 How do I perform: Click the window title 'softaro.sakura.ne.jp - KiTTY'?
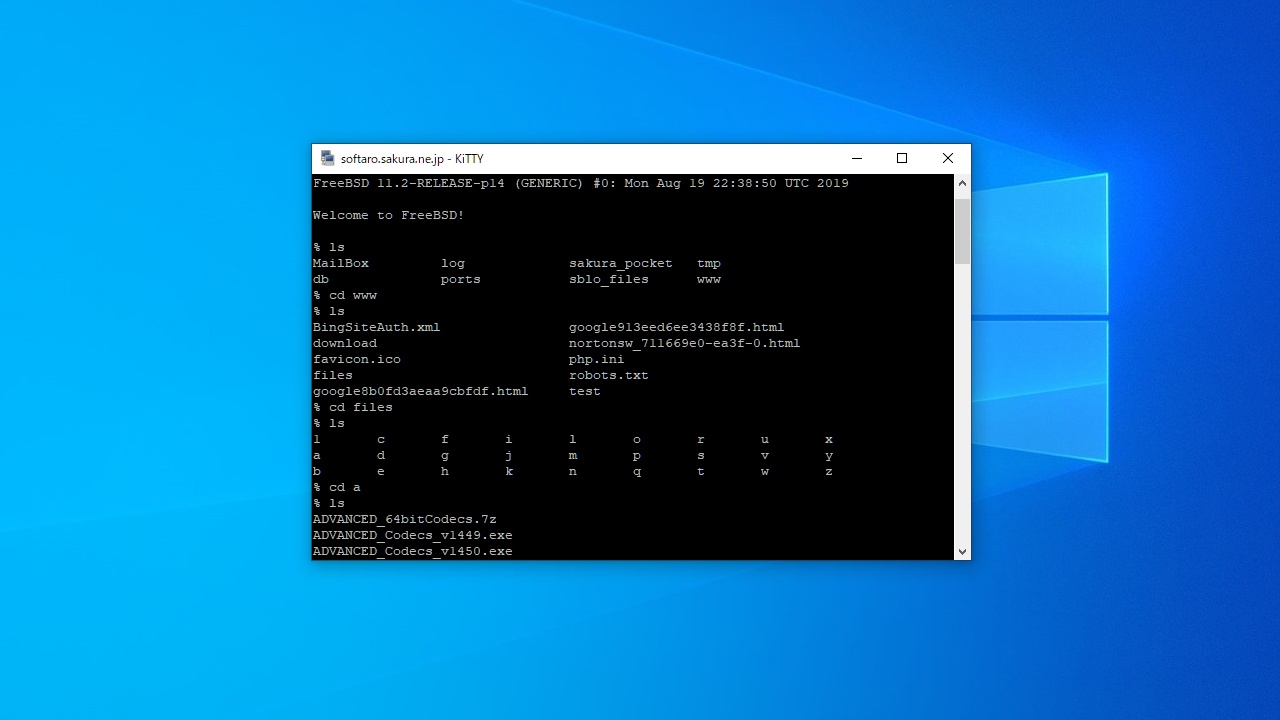click(x=412, y=159)
